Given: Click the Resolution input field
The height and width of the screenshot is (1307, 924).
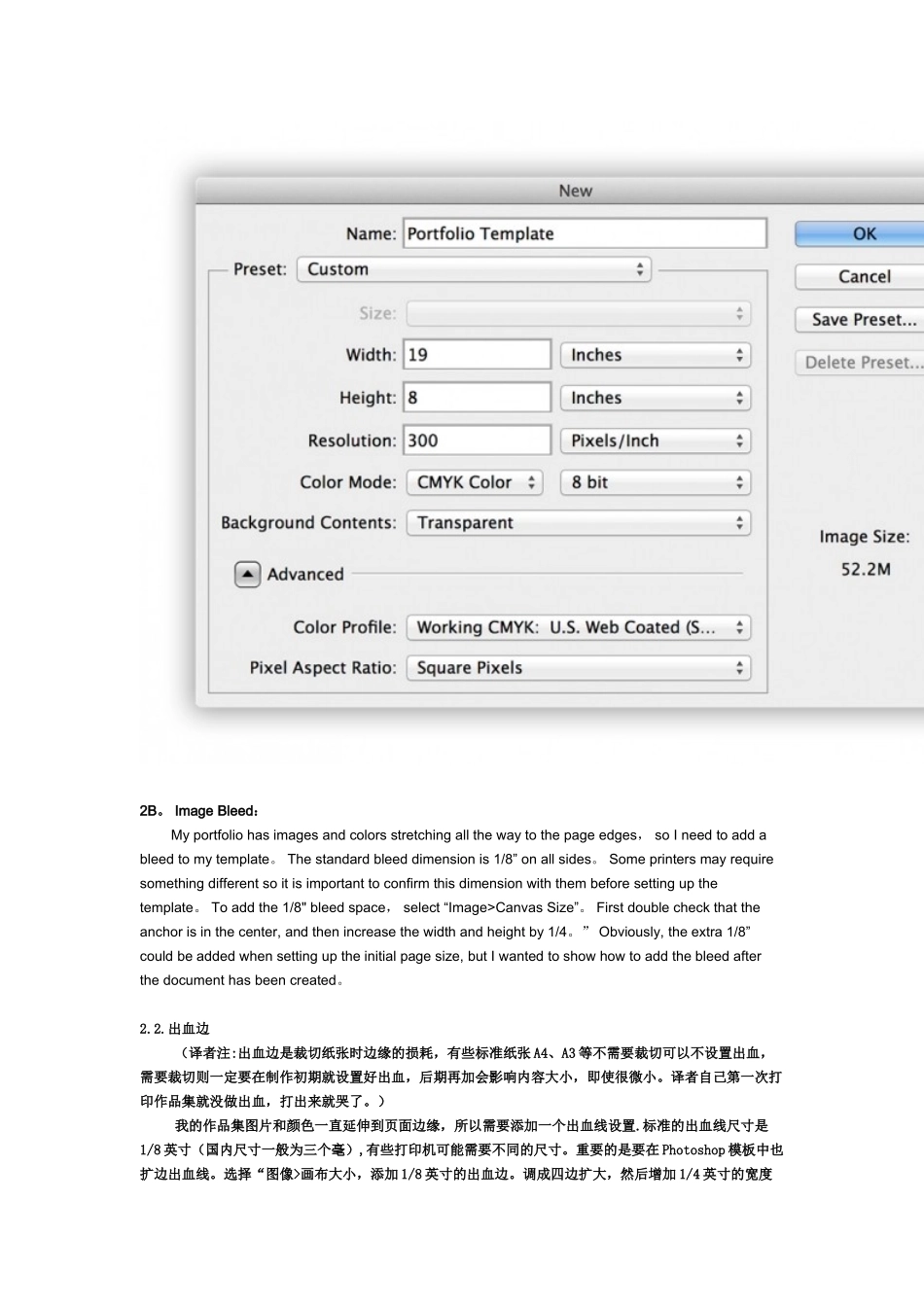Looking at the screenshot, I should tap(478, 441).
